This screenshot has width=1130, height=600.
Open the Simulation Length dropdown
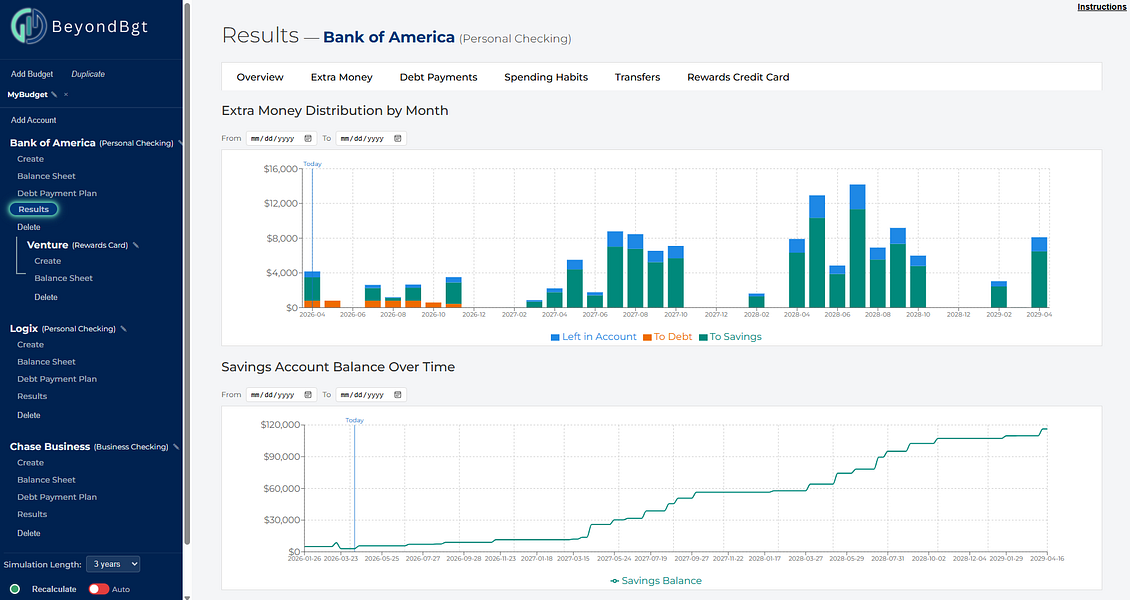coord(113,564)
